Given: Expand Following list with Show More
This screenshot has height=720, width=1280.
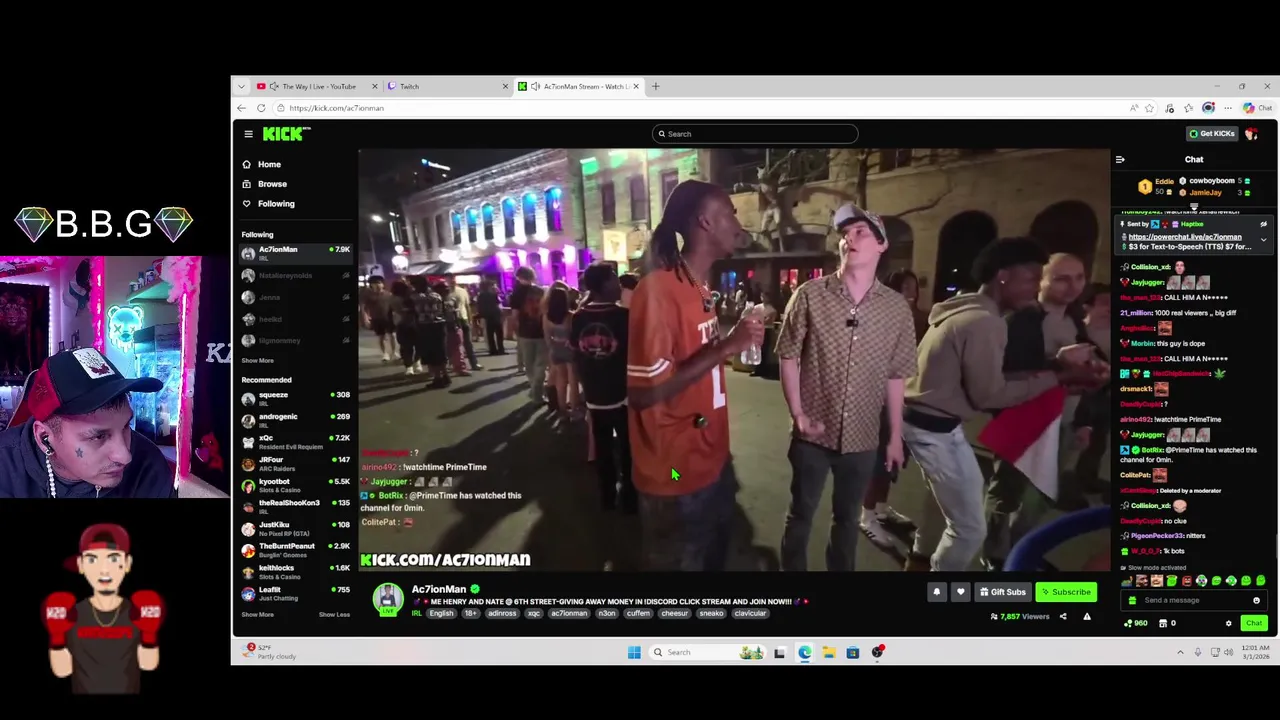Looking at the screenshot, I should tap(257, 360).
